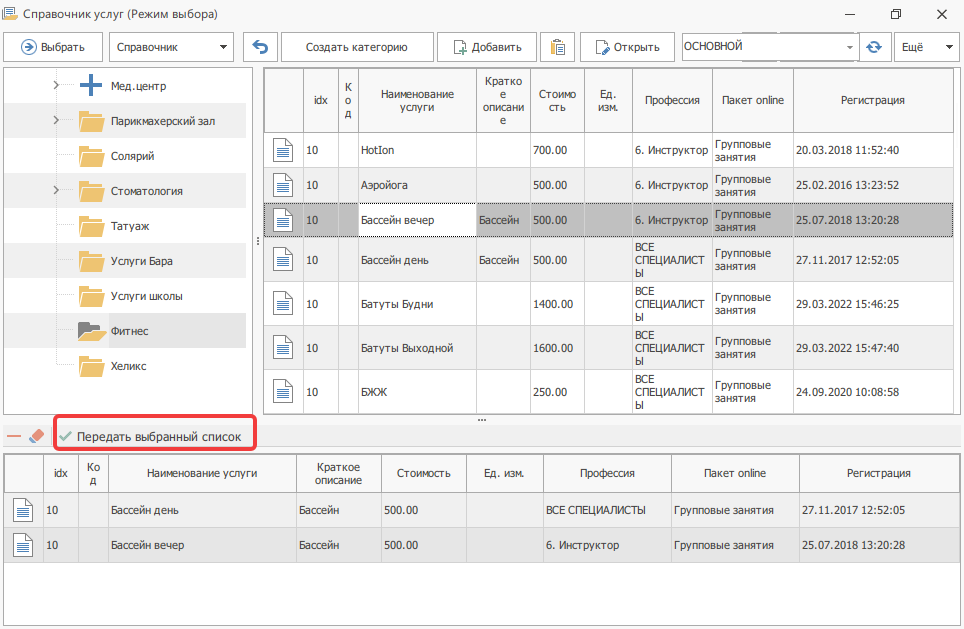964x629 pixels.
Task: Open the ОСНОВНОЙ combo box arrow
Action: (849, 47)
